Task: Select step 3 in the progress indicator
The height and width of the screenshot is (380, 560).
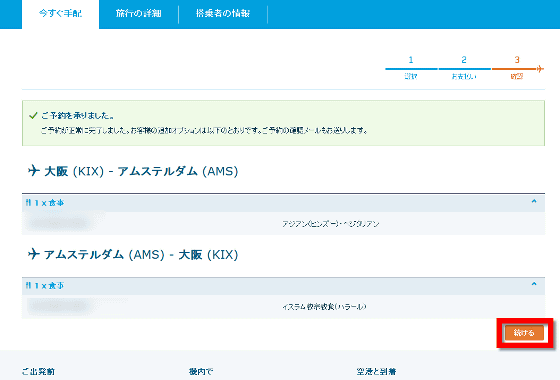Action: pos(517,68)
